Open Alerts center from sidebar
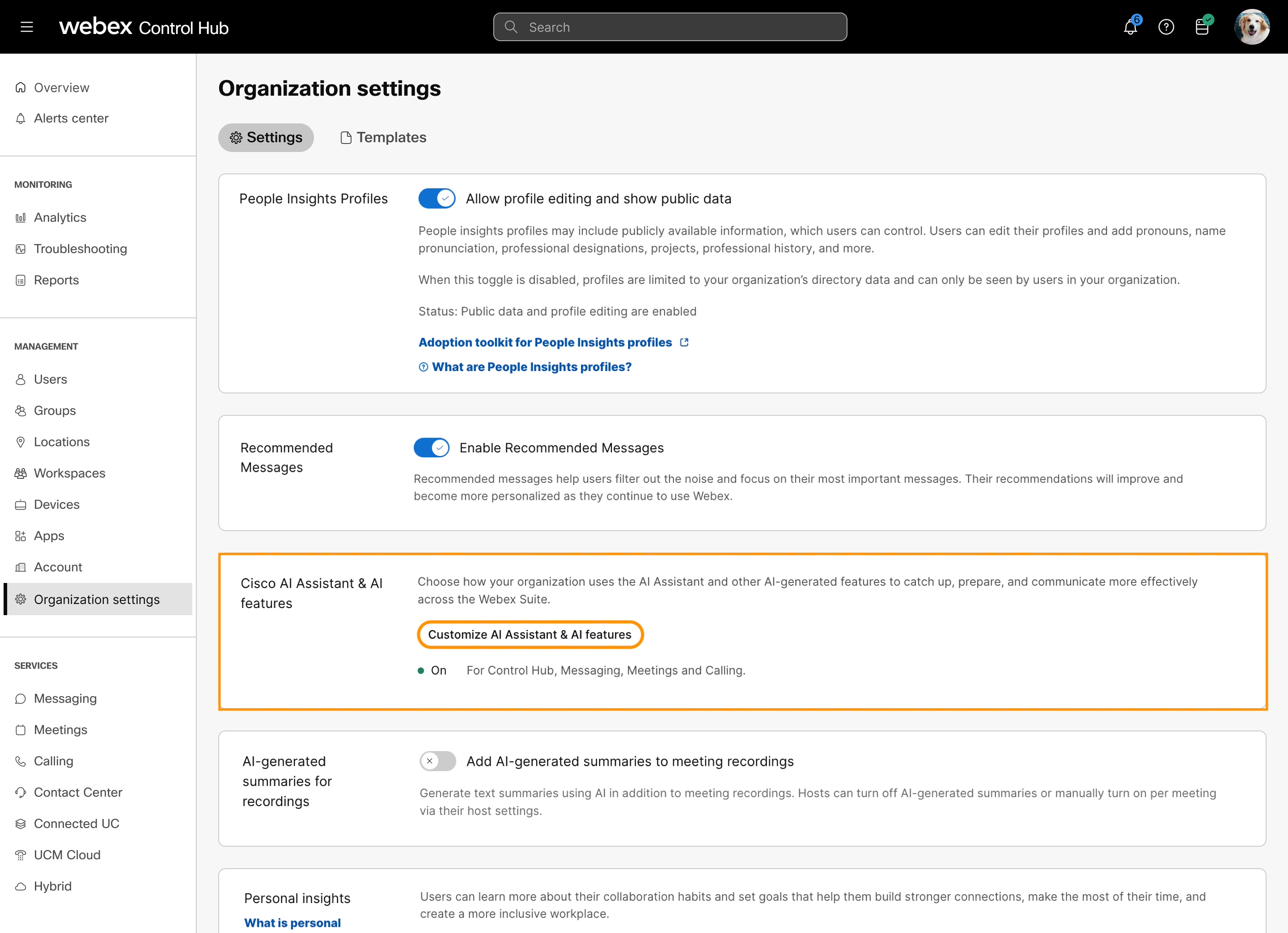This screenshot has width=1288, height=933. click(72, 118)
